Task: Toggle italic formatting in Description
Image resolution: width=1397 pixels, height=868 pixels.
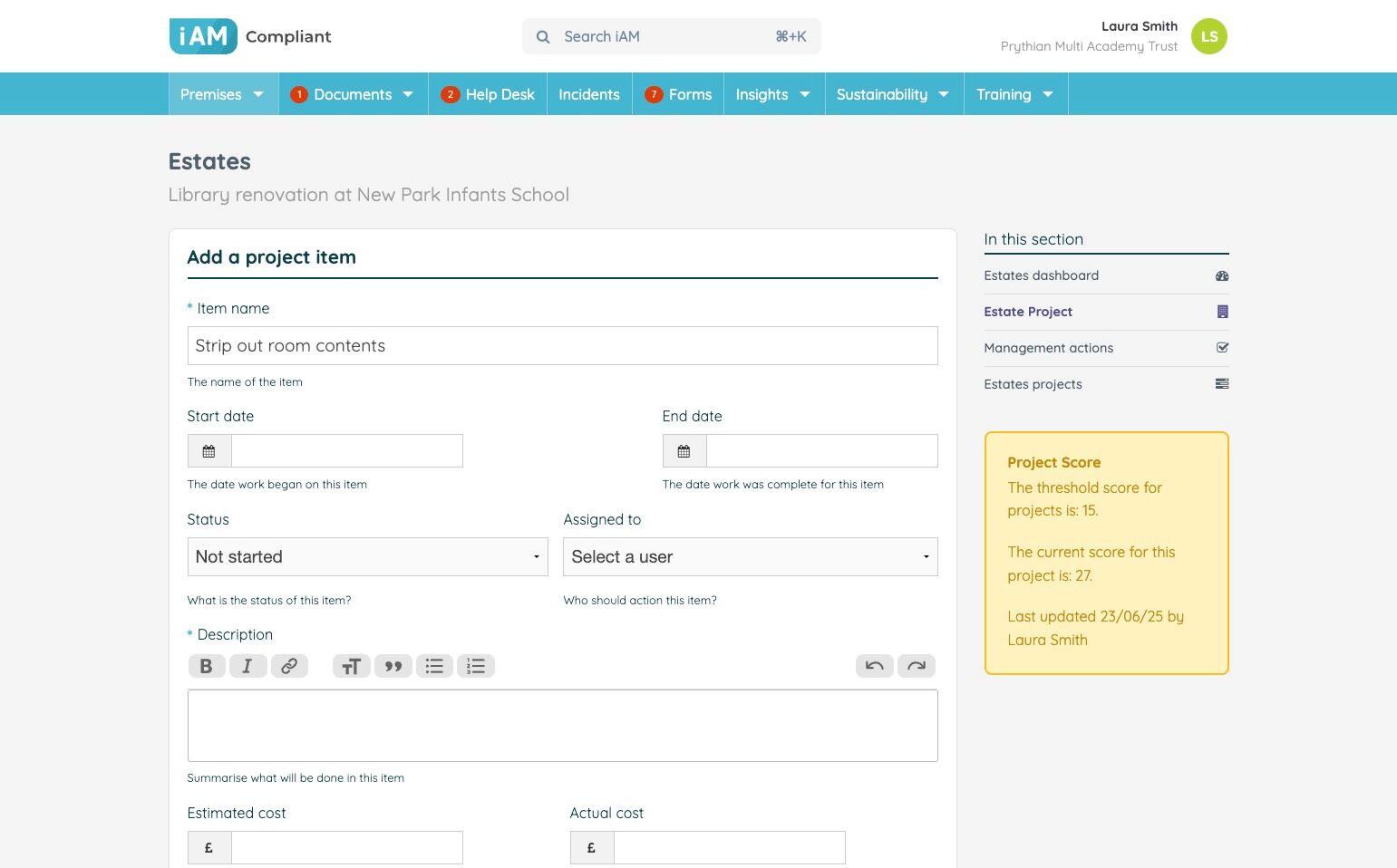Action: (247, 667)
